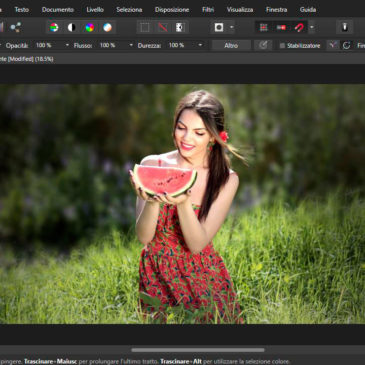The height and width of the screenshot is (365, 365).
Task: Open the Guida menu
Action: 308,10
